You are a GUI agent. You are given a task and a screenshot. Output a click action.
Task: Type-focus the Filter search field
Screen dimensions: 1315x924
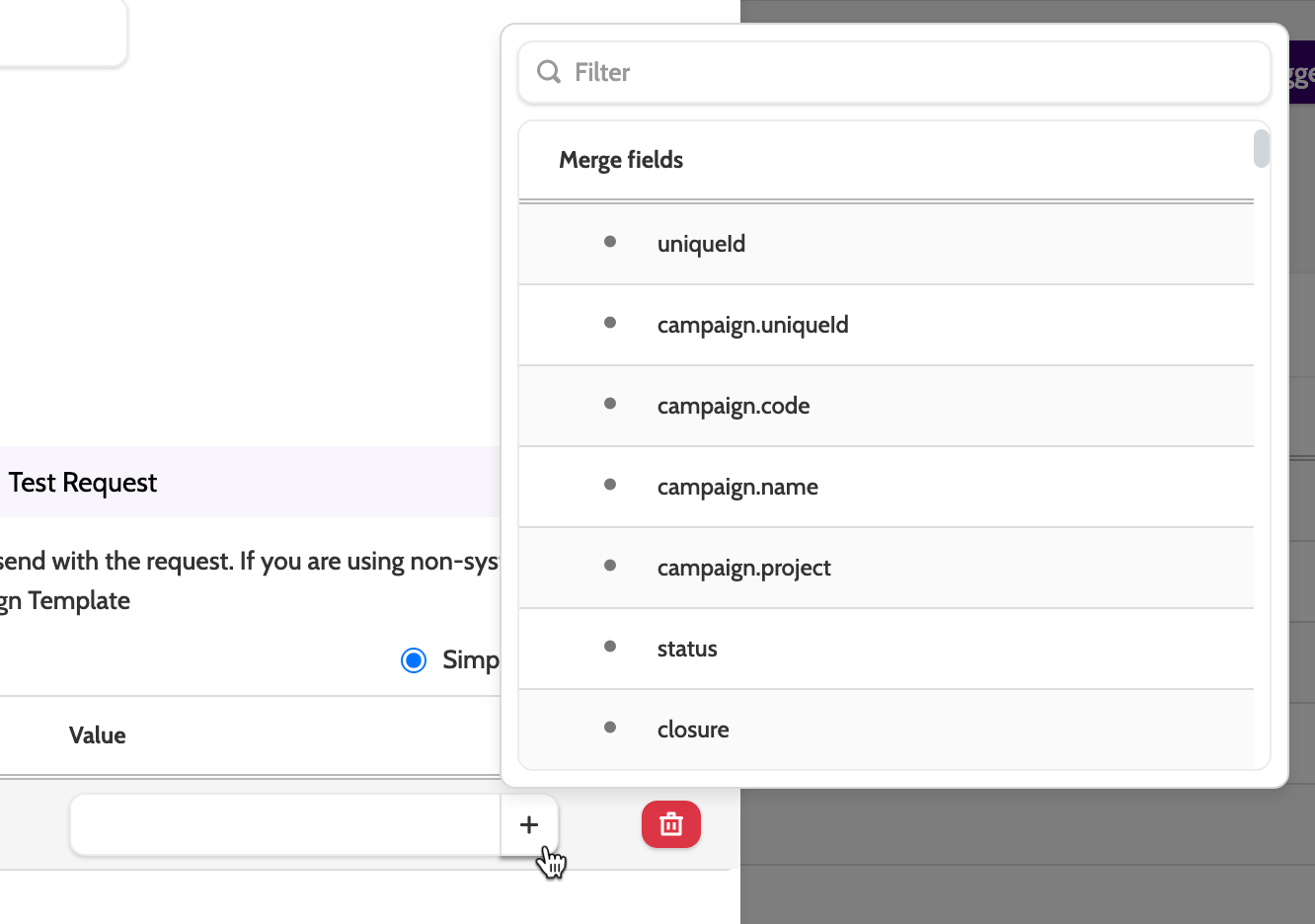pos(908,72)
